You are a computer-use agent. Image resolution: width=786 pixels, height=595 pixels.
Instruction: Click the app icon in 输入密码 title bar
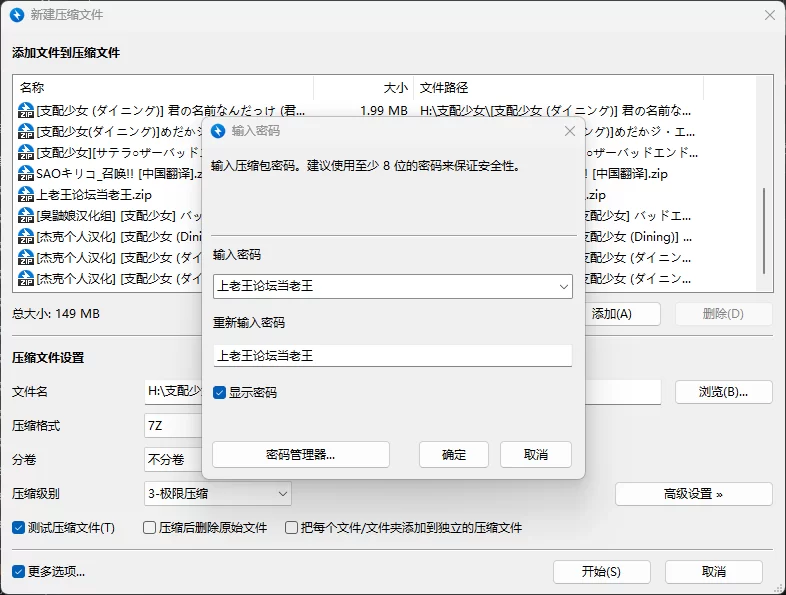point(218,131)
